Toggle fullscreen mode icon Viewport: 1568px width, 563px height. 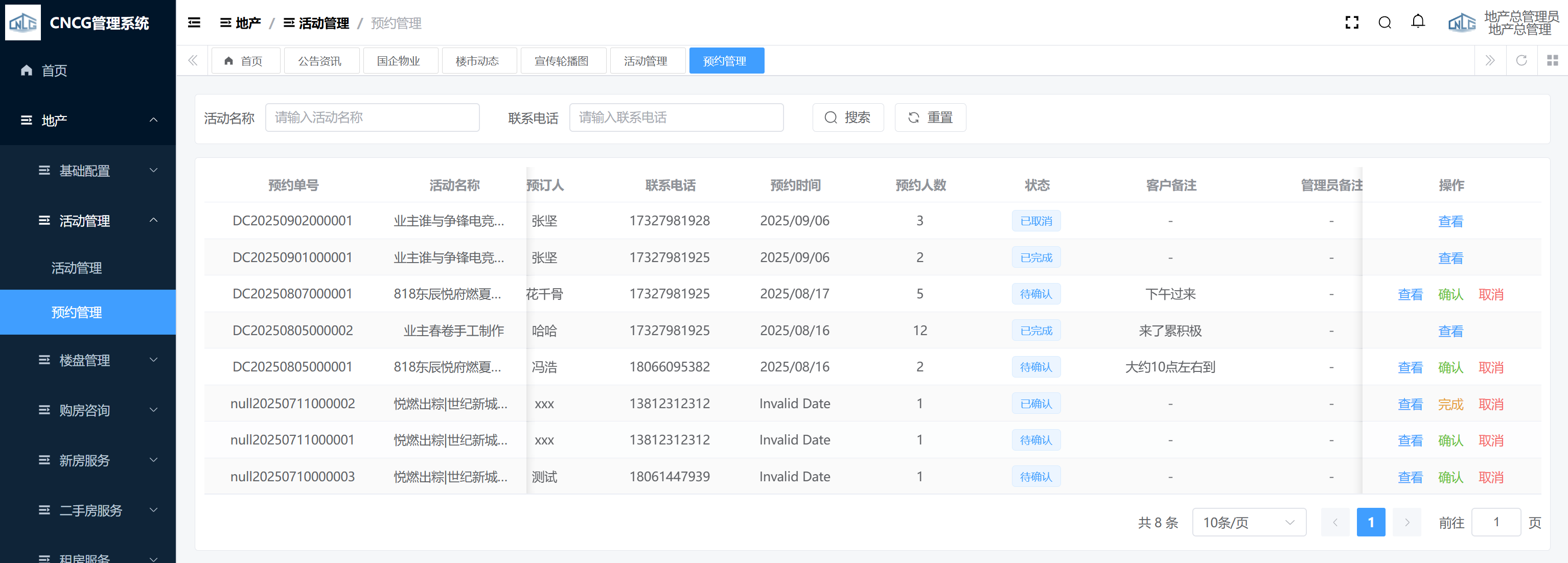pos(1351,22)
